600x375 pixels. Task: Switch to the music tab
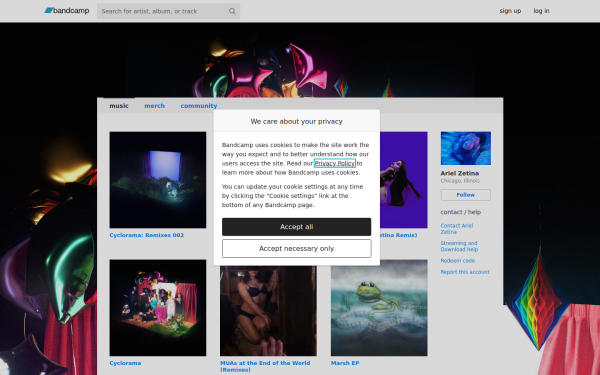coord(119,106)
